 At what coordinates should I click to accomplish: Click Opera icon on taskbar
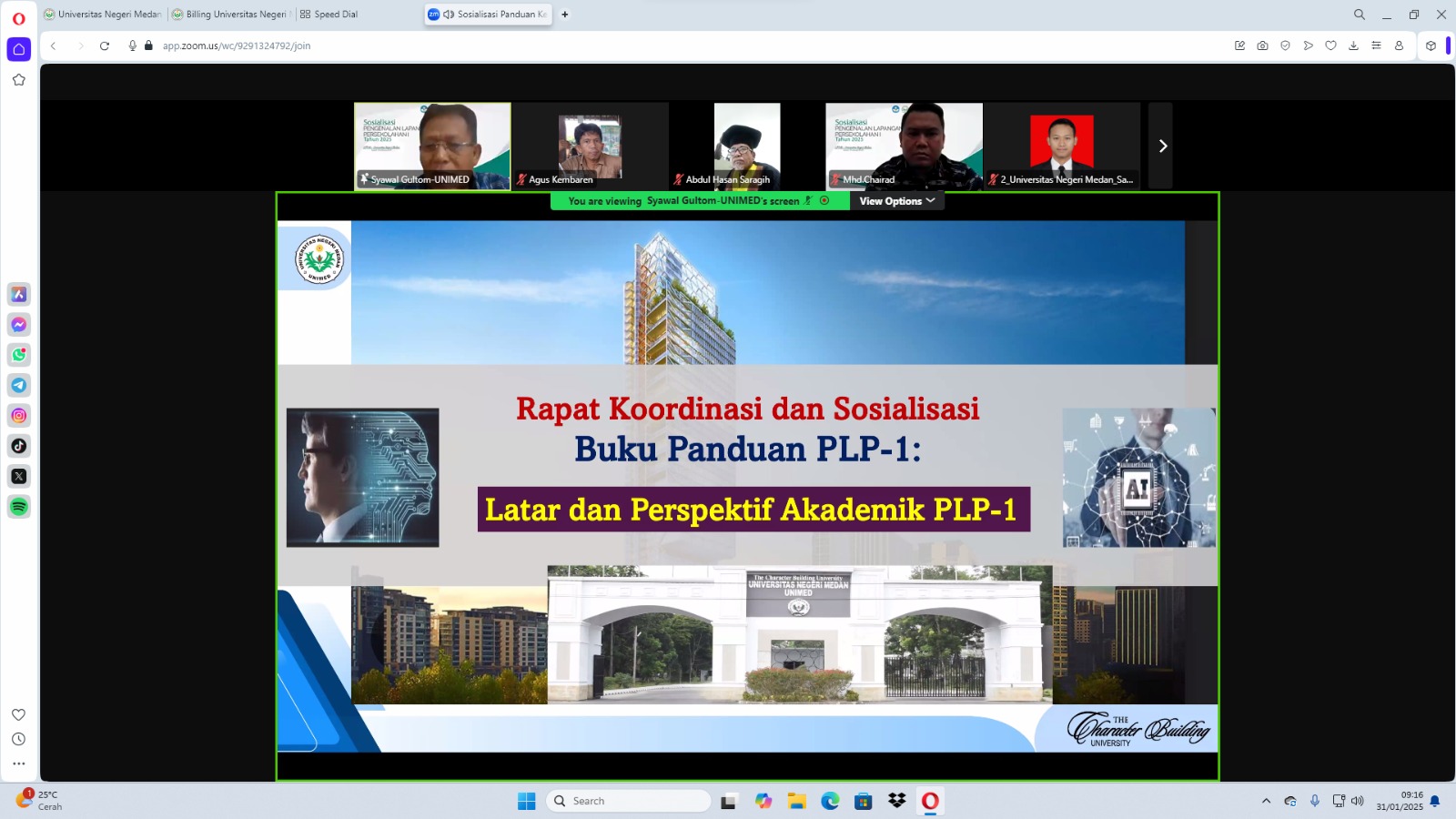pyautogui.click(x=930, y=801)
